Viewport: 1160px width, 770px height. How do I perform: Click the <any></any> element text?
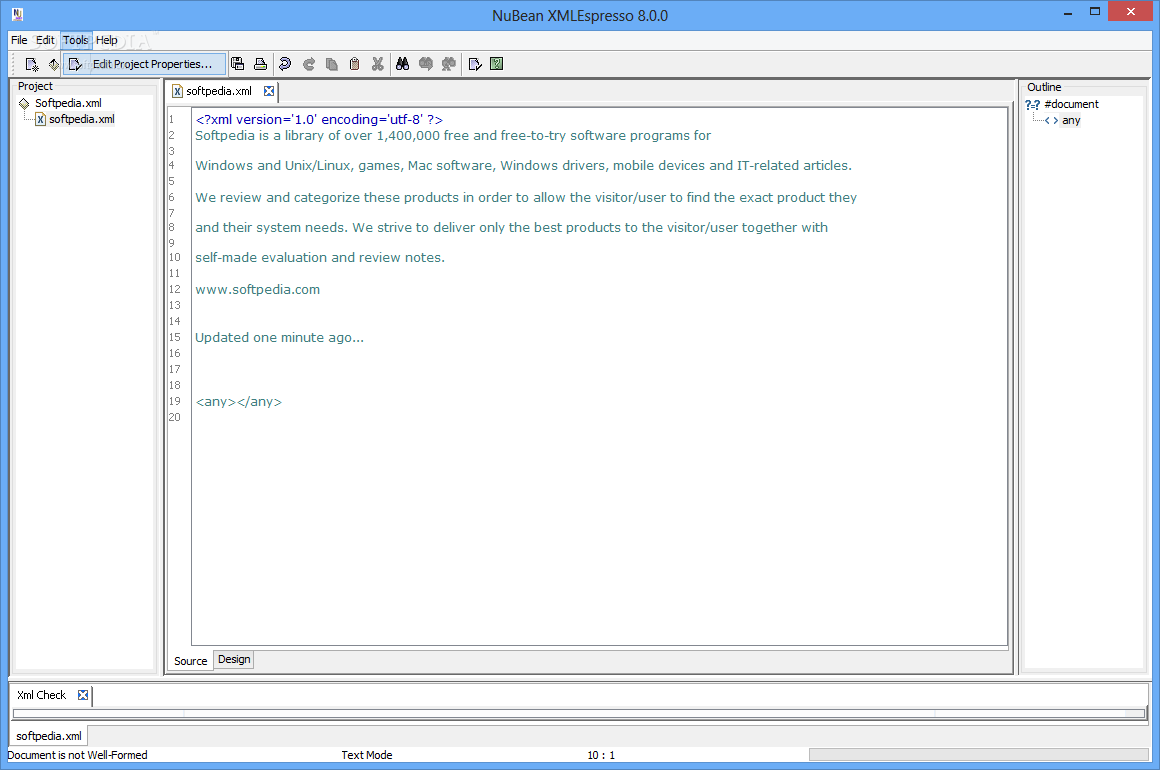(238, 402)
